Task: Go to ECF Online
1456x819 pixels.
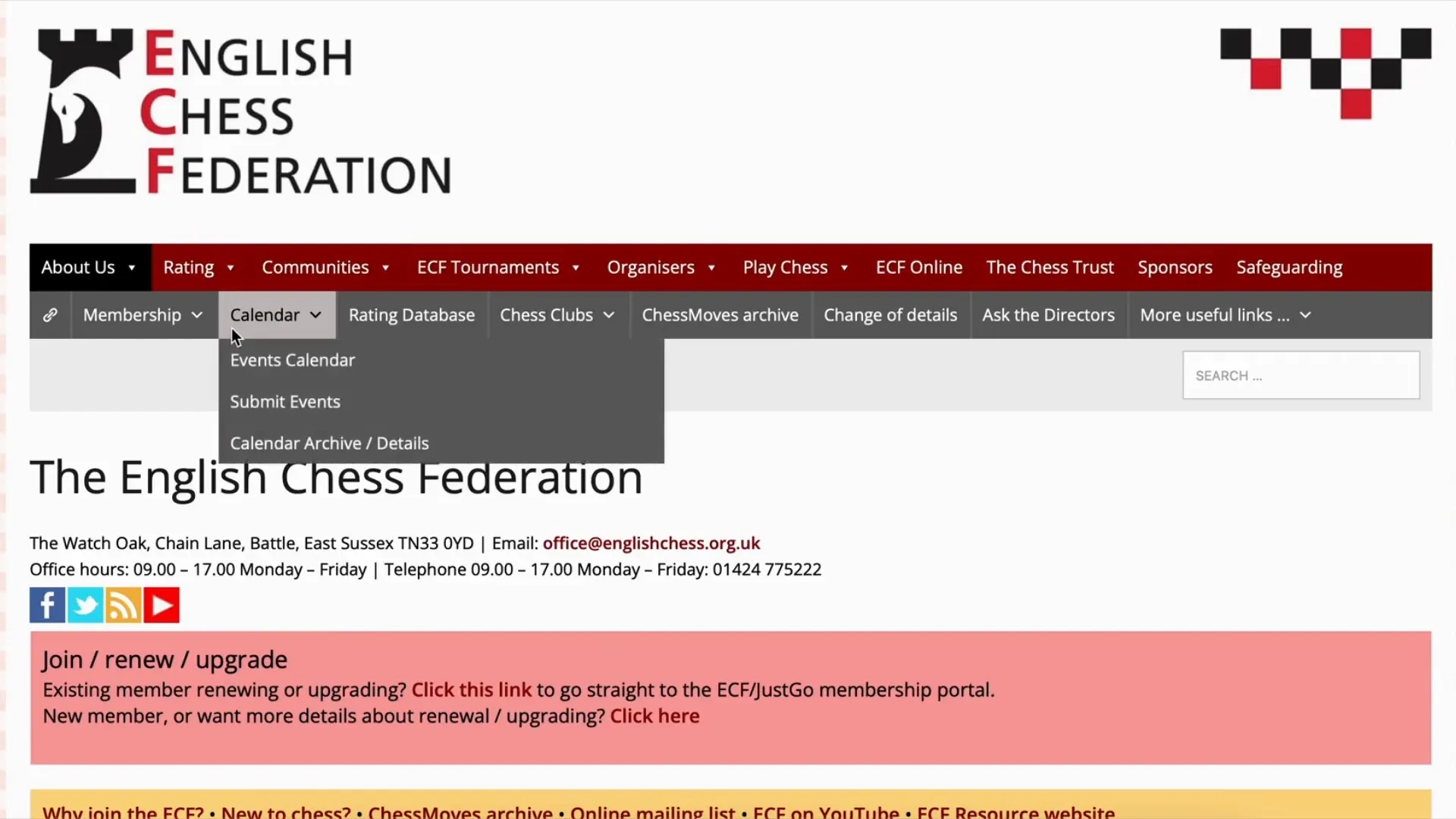Action: (919, 267)
